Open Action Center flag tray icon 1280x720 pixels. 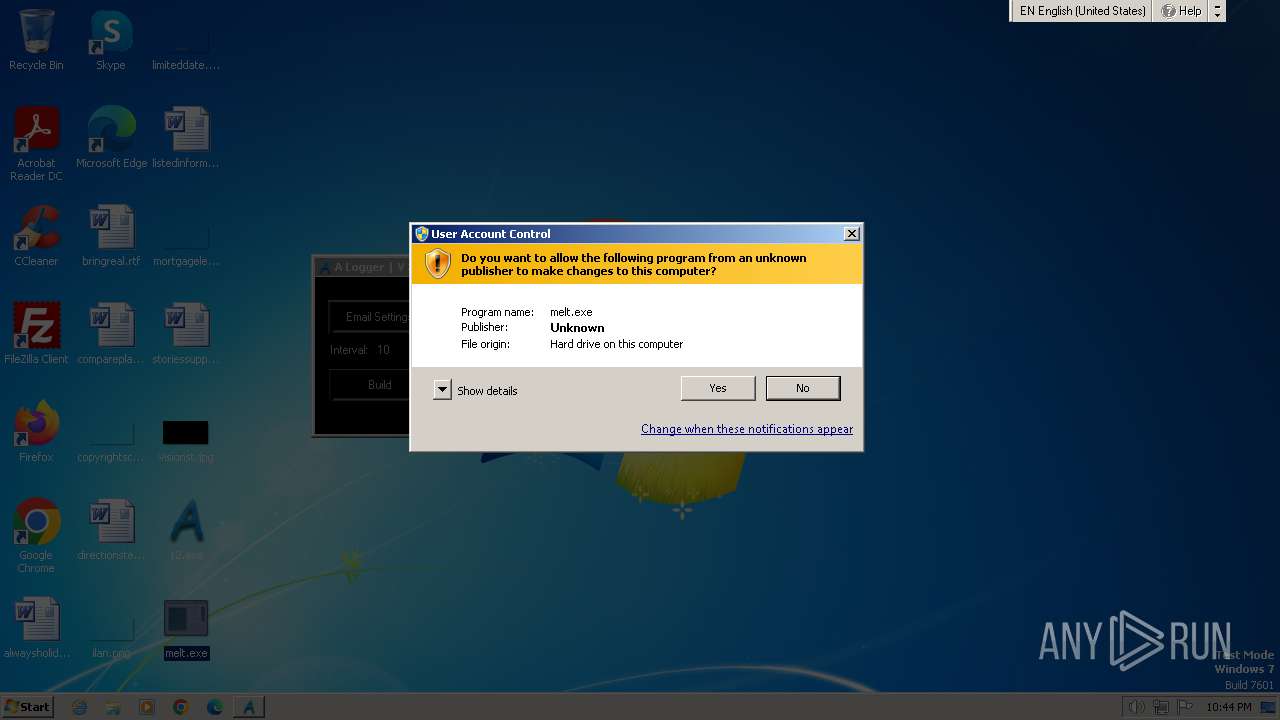pos(1186,707)
